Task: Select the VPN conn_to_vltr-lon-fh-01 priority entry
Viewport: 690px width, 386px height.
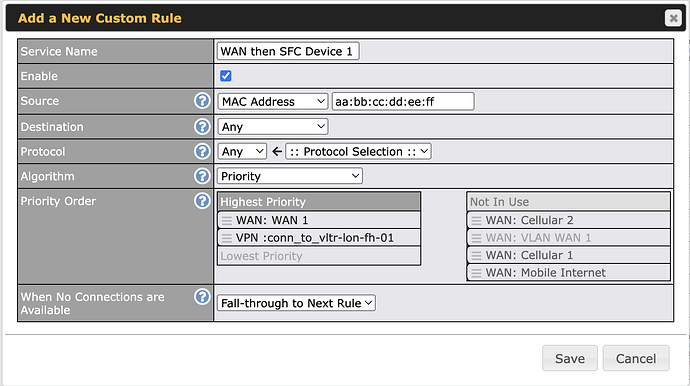Action: [x=319, y=238]
